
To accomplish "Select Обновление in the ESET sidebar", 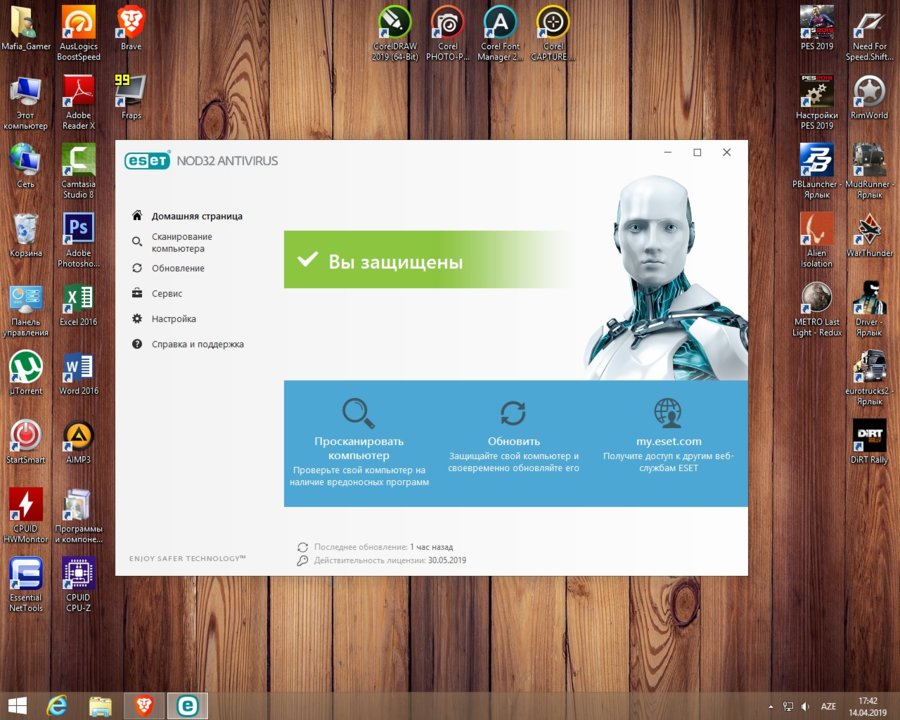I will [x=168, y=268].
